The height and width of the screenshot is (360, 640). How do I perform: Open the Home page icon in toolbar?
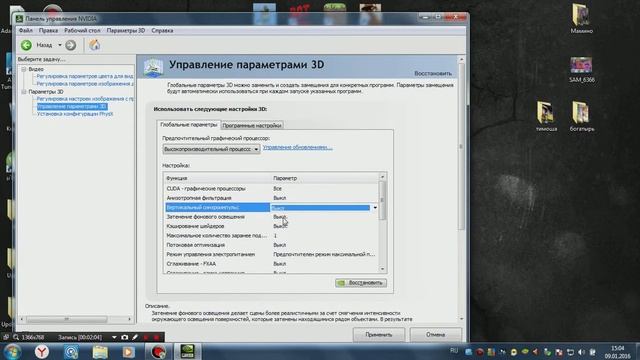click(95, 45)
